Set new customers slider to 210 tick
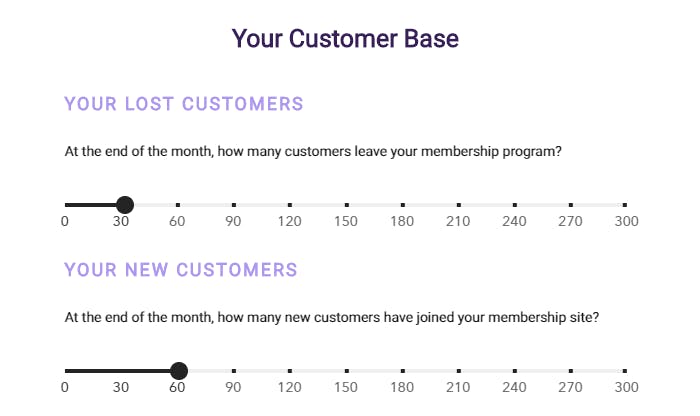The height and width of the screenshot is (416, 700). [459, 371]
